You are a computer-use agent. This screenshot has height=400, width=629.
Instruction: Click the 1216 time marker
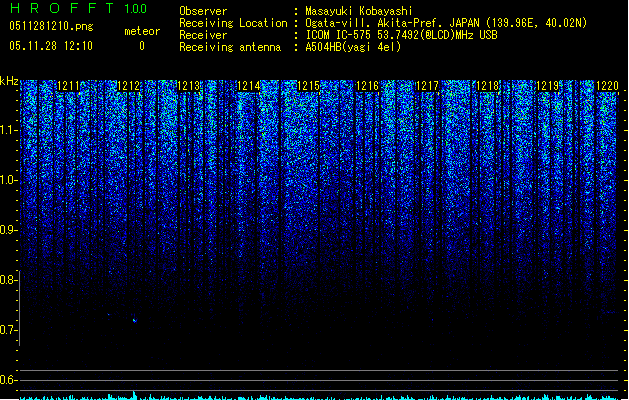pyautogui.click(x=367, y=86)
